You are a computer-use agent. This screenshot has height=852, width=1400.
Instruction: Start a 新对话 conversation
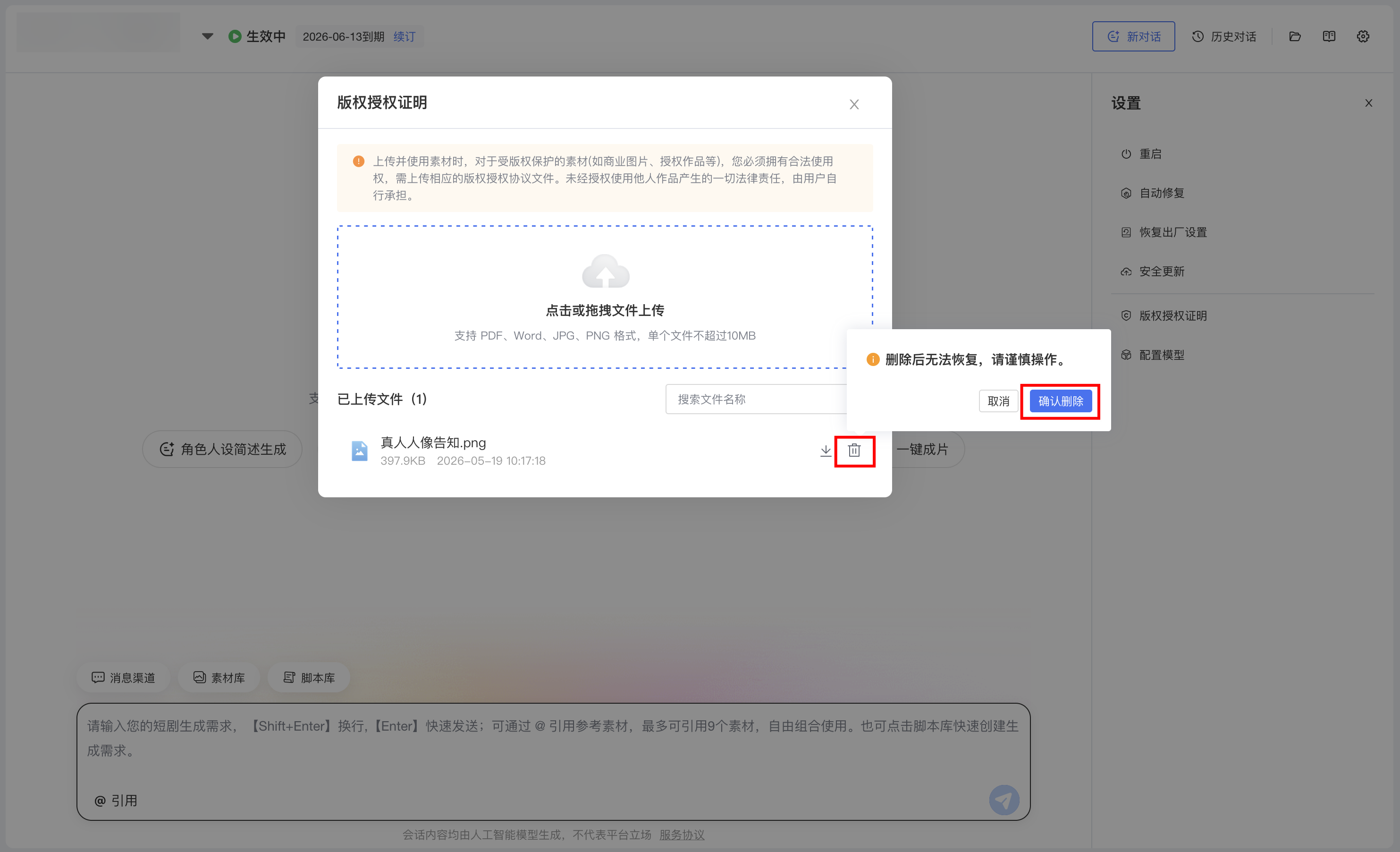(x=1133, y=36)
